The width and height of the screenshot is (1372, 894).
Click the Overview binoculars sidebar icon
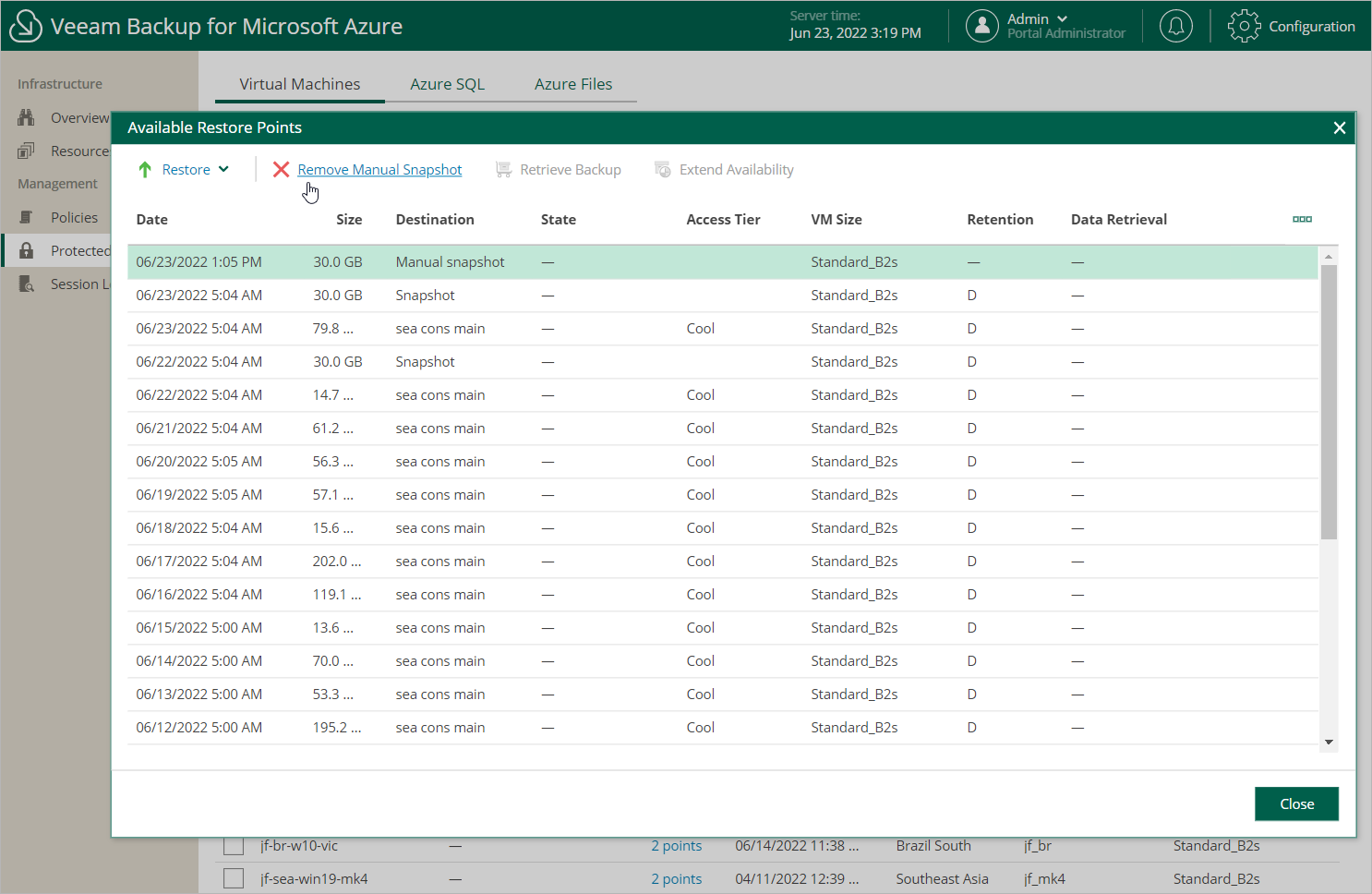pos(26,117)
